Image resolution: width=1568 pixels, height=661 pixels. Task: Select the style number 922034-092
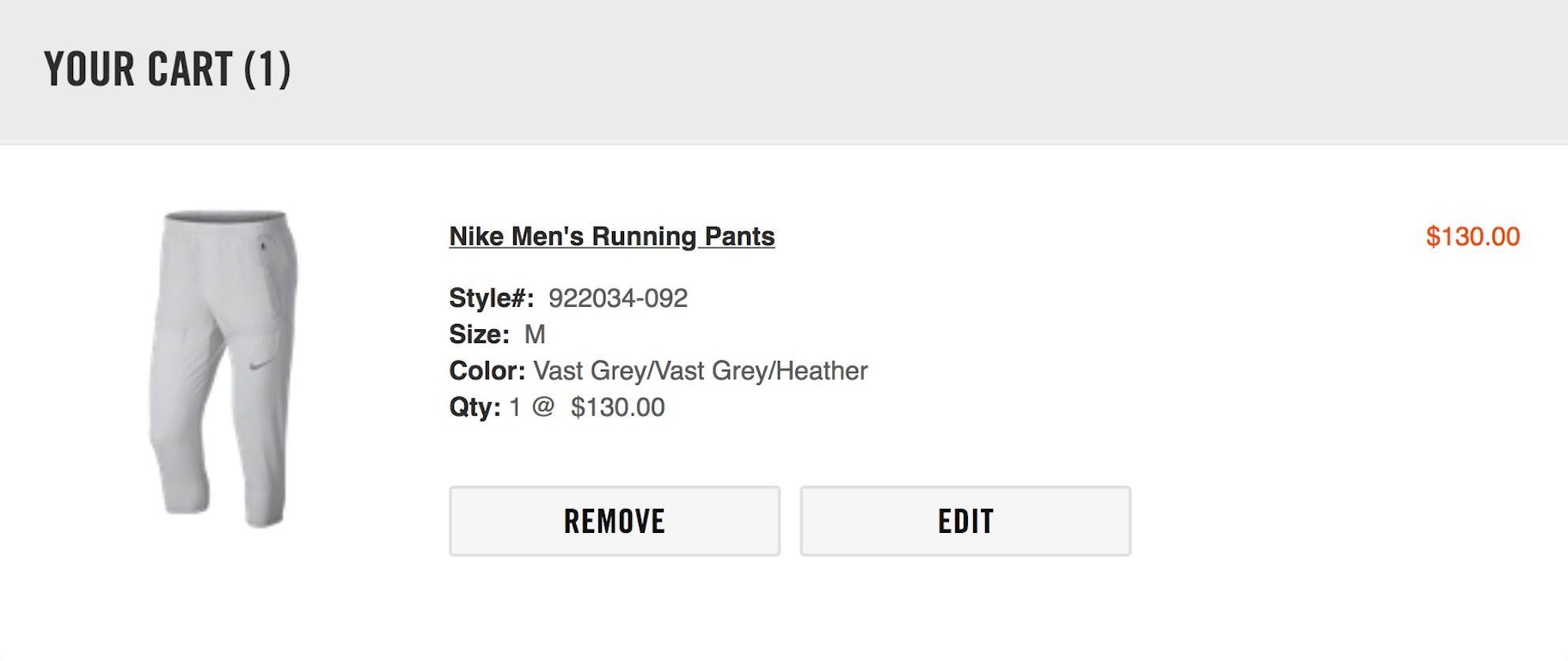pyautogui.click(x=617, y=298)
